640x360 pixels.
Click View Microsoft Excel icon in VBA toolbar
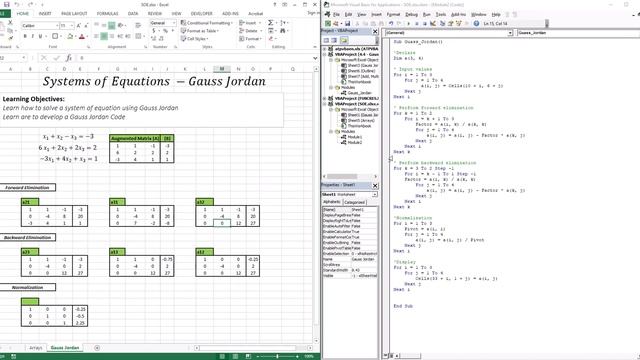pos(328,24)
